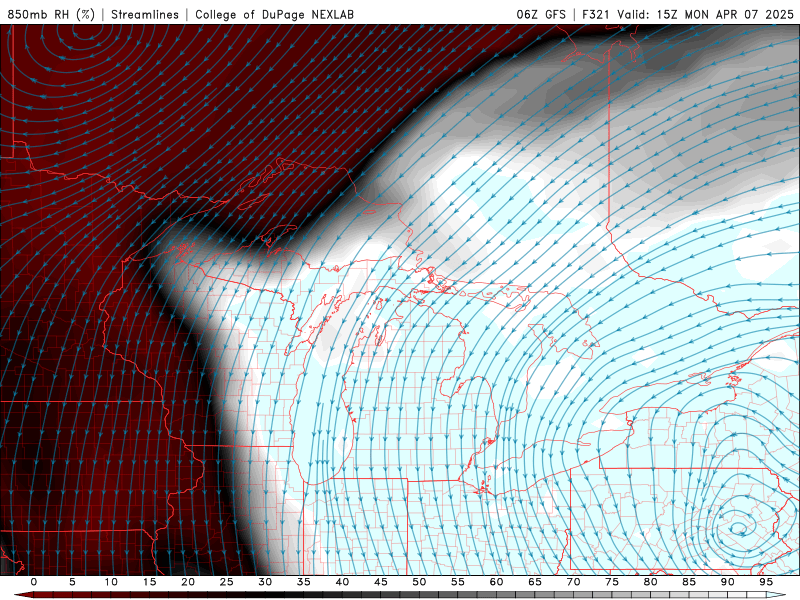This screenshot has height=600, width=800.
Task: Select the colorbar label "80"
Action: coord(650,582)
